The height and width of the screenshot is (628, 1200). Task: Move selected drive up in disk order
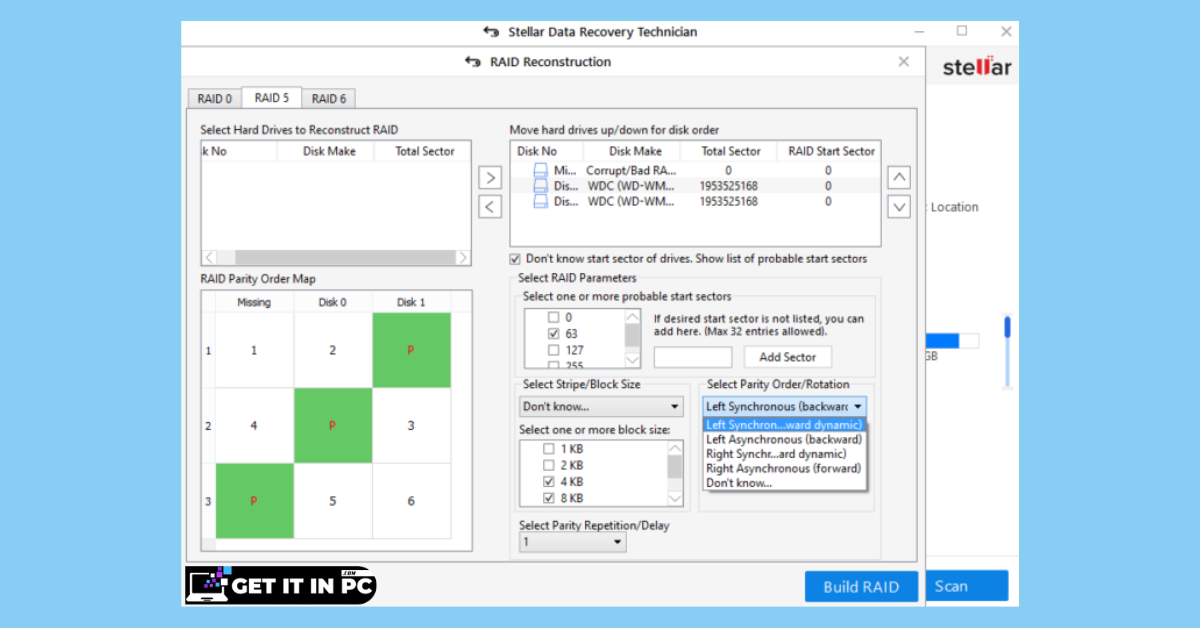coord(899,178)
